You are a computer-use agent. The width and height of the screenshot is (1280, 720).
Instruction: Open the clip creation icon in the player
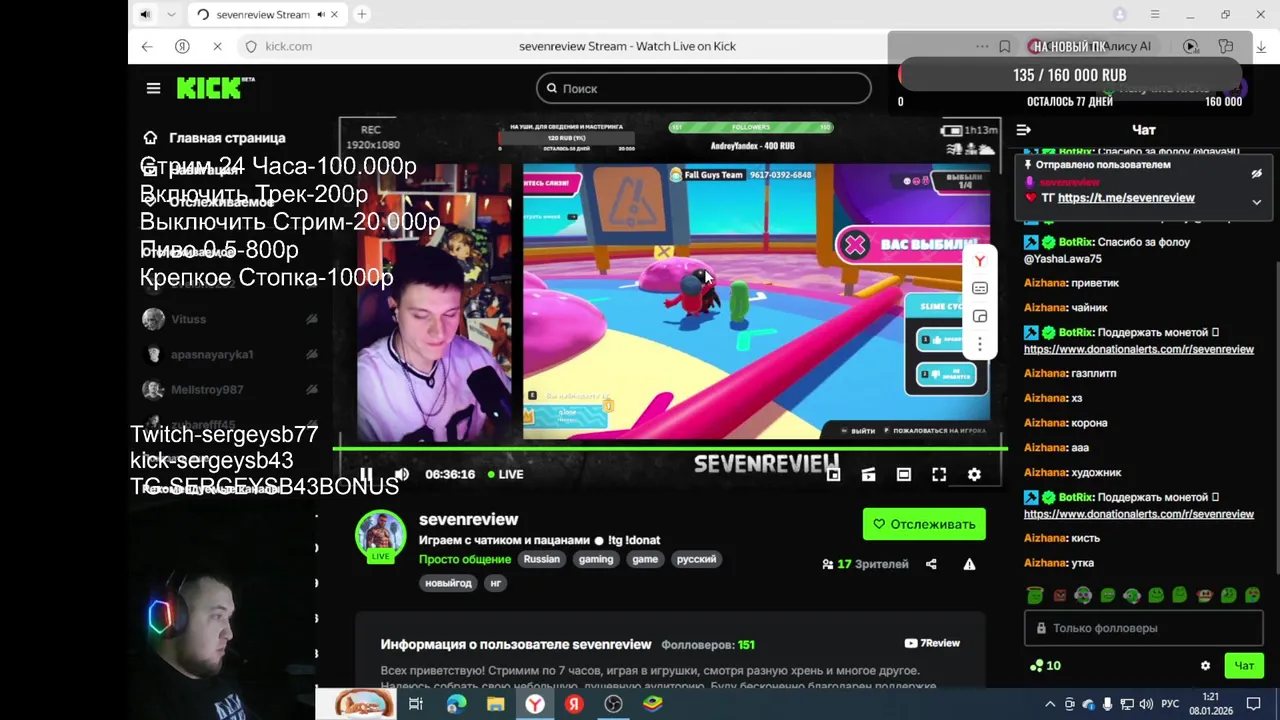pyautogui.click(x=868, y=474)
